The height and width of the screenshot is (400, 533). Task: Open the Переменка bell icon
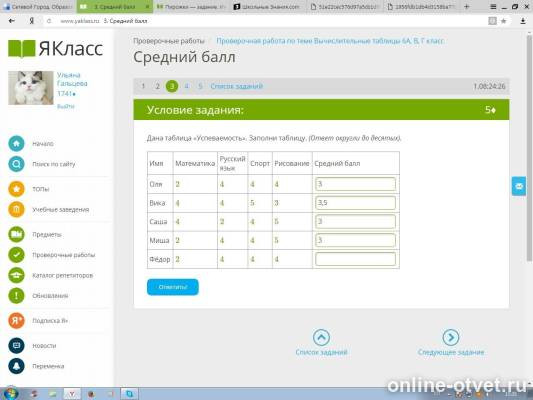pyautogui.click(x=16, y=366)
